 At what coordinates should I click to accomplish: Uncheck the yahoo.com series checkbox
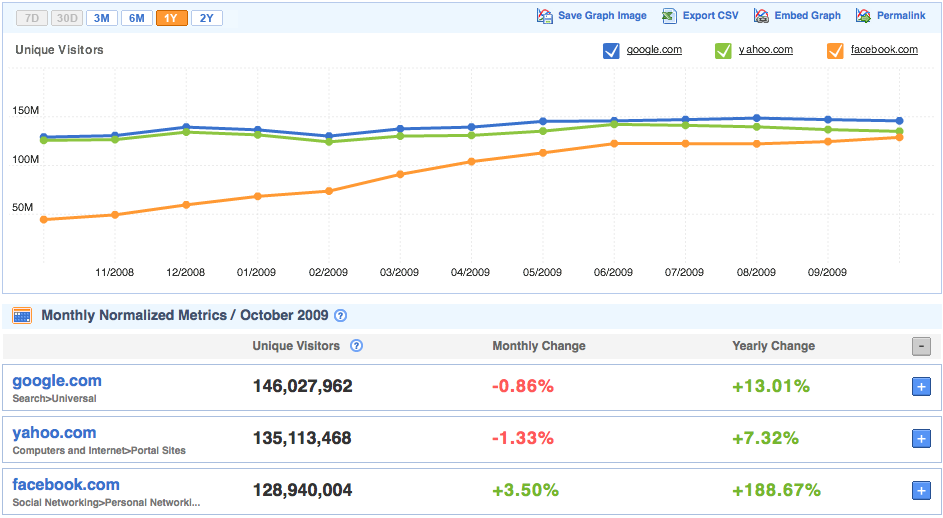tap(723, 51)
